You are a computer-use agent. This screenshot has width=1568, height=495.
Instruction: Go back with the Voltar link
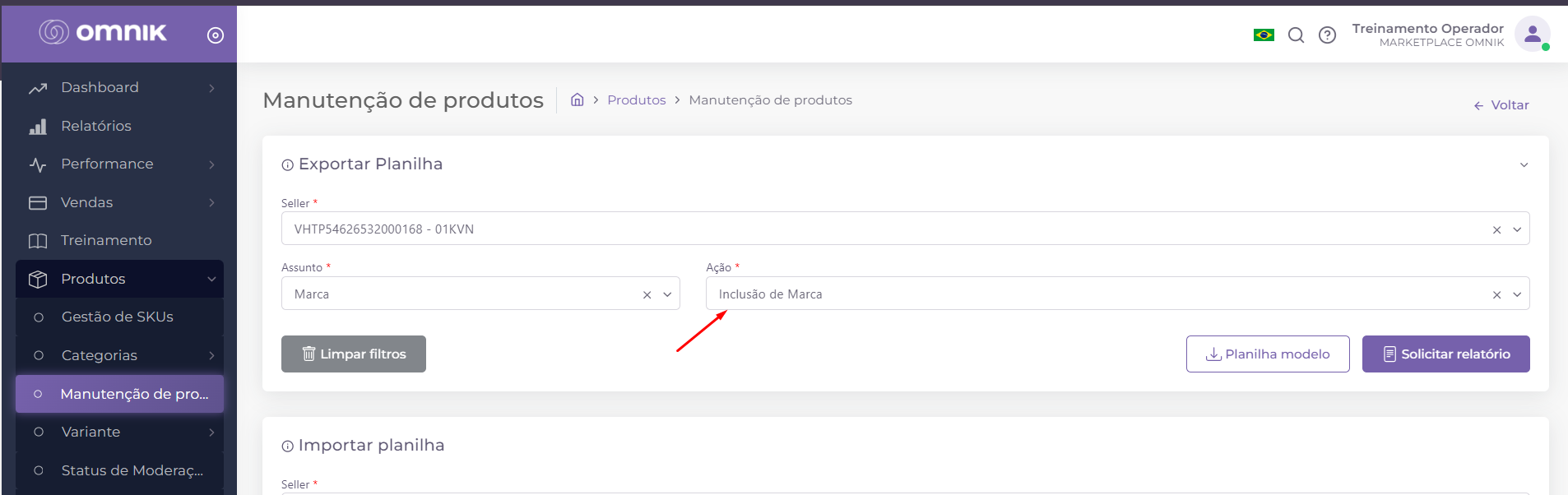tap(1501, 105)
